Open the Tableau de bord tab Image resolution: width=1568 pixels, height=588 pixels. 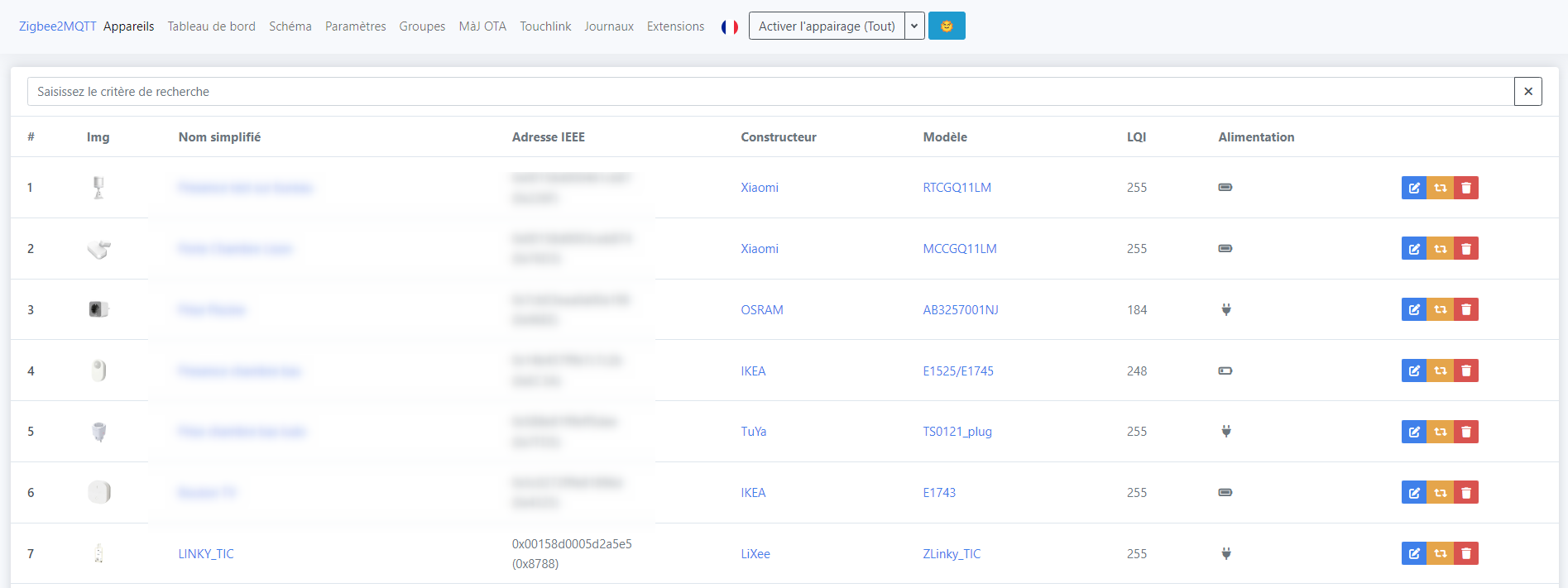[211, 26]
